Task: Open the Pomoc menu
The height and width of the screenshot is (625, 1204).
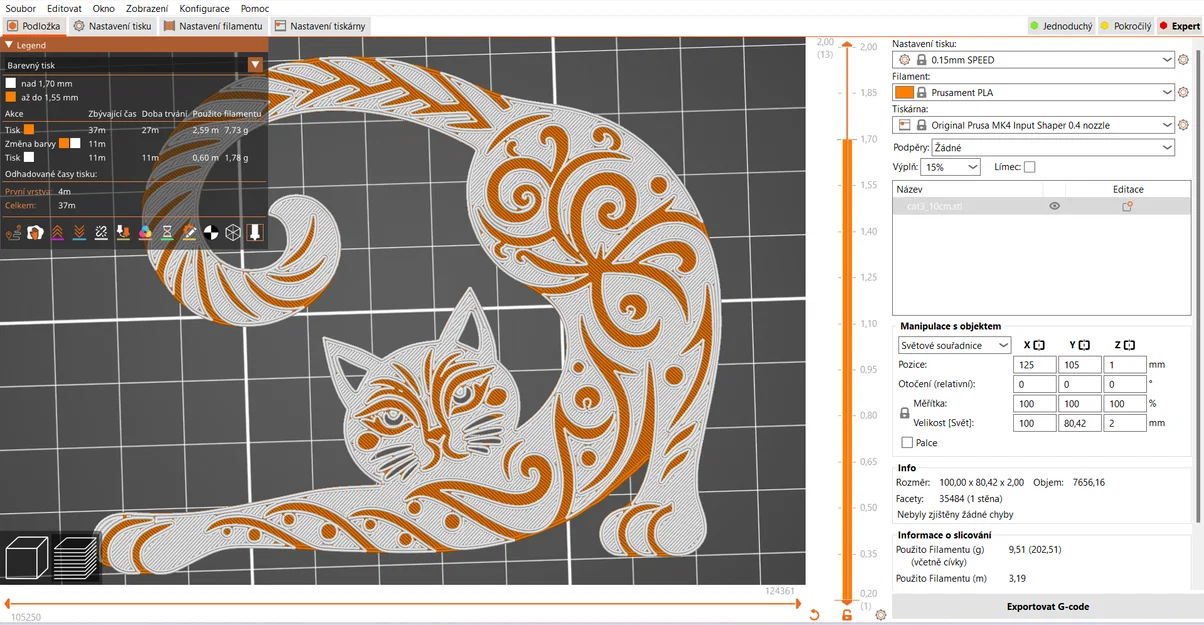Action: 254,8
